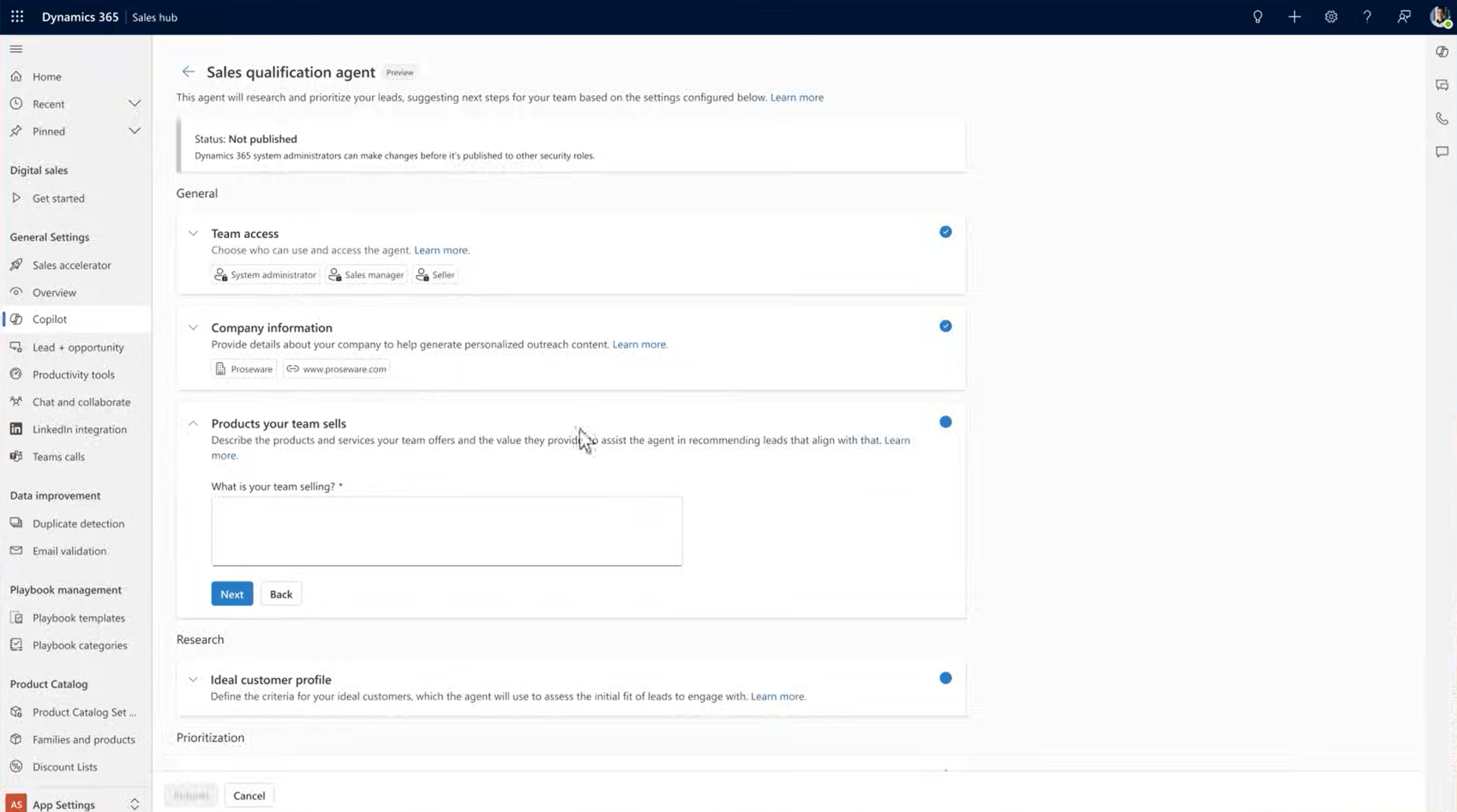Click the lightbulb assistant icon
Image resolution: width=1457 pixels, height=812 pixels.
click(x=1257, y=17)
